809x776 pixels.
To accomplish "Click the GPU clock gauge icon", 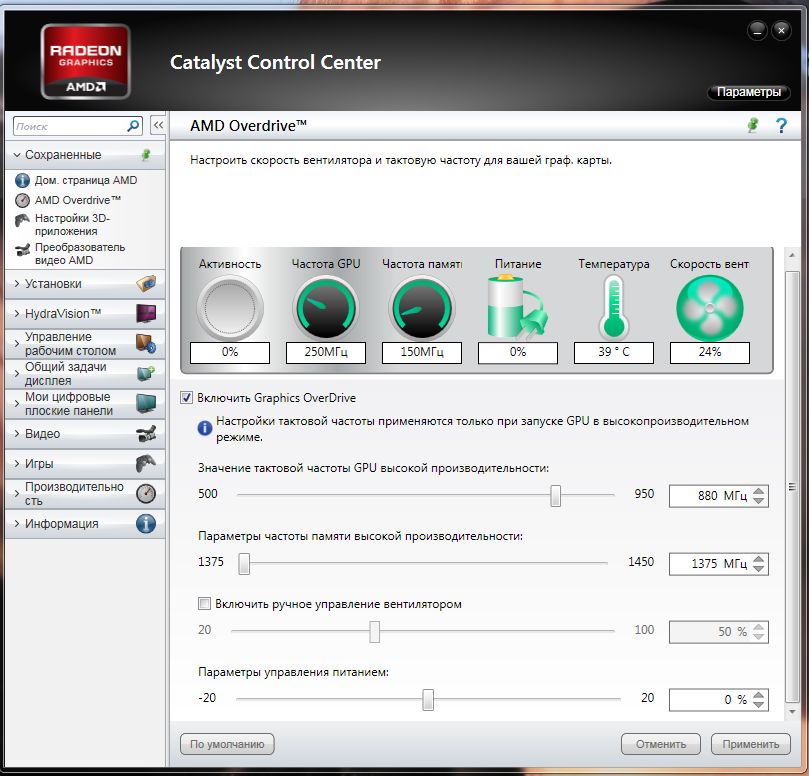I will coord(326,308).
